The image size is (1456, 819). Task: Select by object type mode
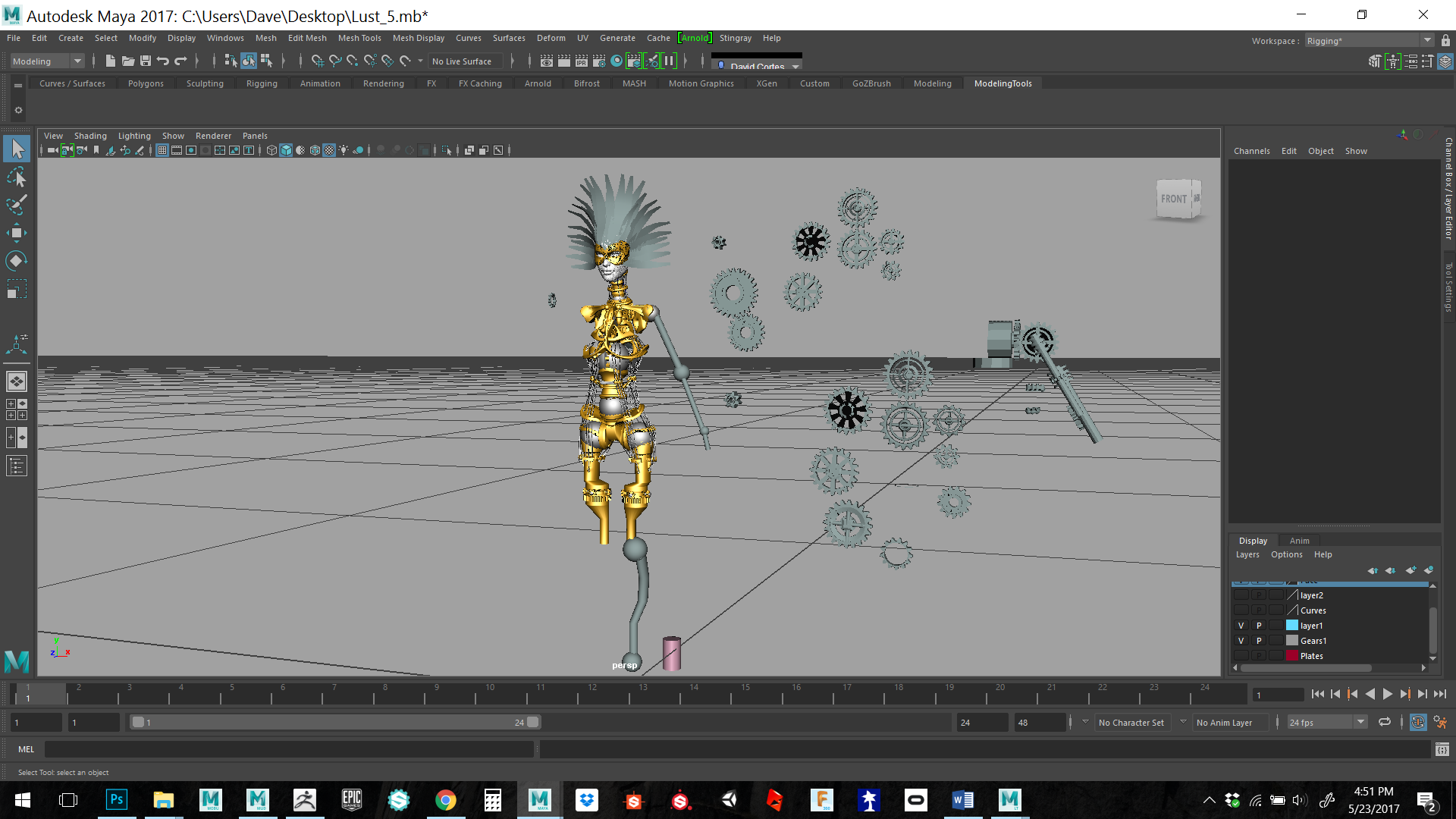click(249, 61)
